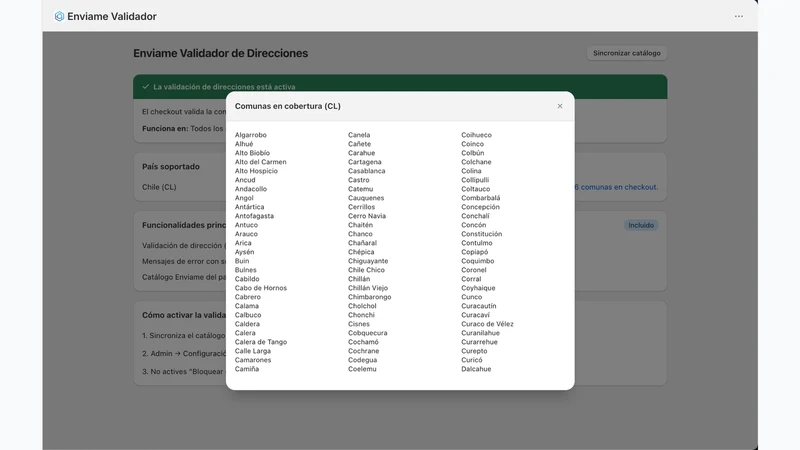Click Cauquenes in the list
The image size is (800, 450).
pos(366,198)
